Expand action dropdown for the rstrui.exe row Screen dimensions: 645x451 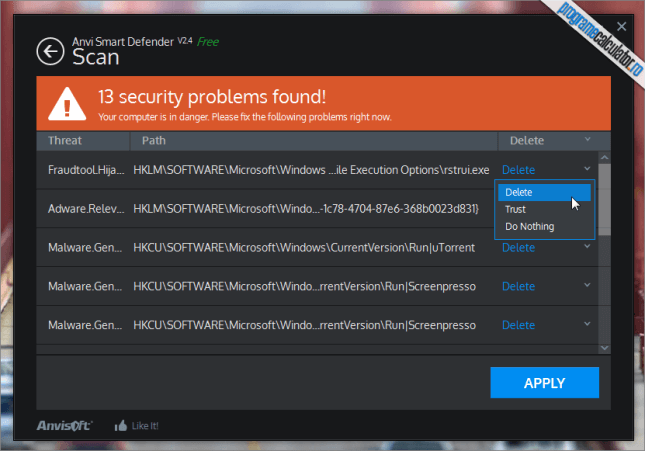[587, 169]
